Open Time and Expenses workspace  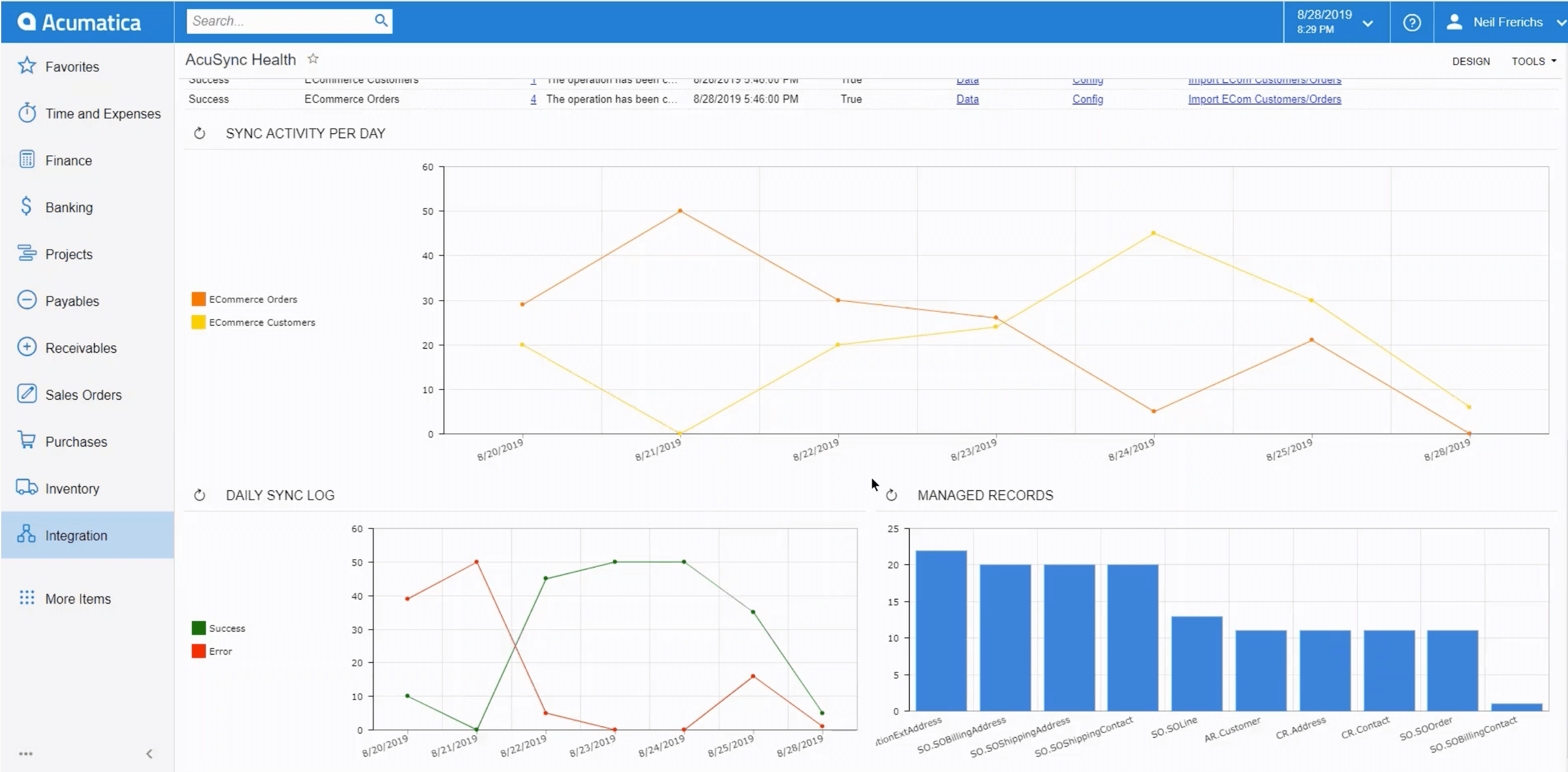(x=87, y=113)
